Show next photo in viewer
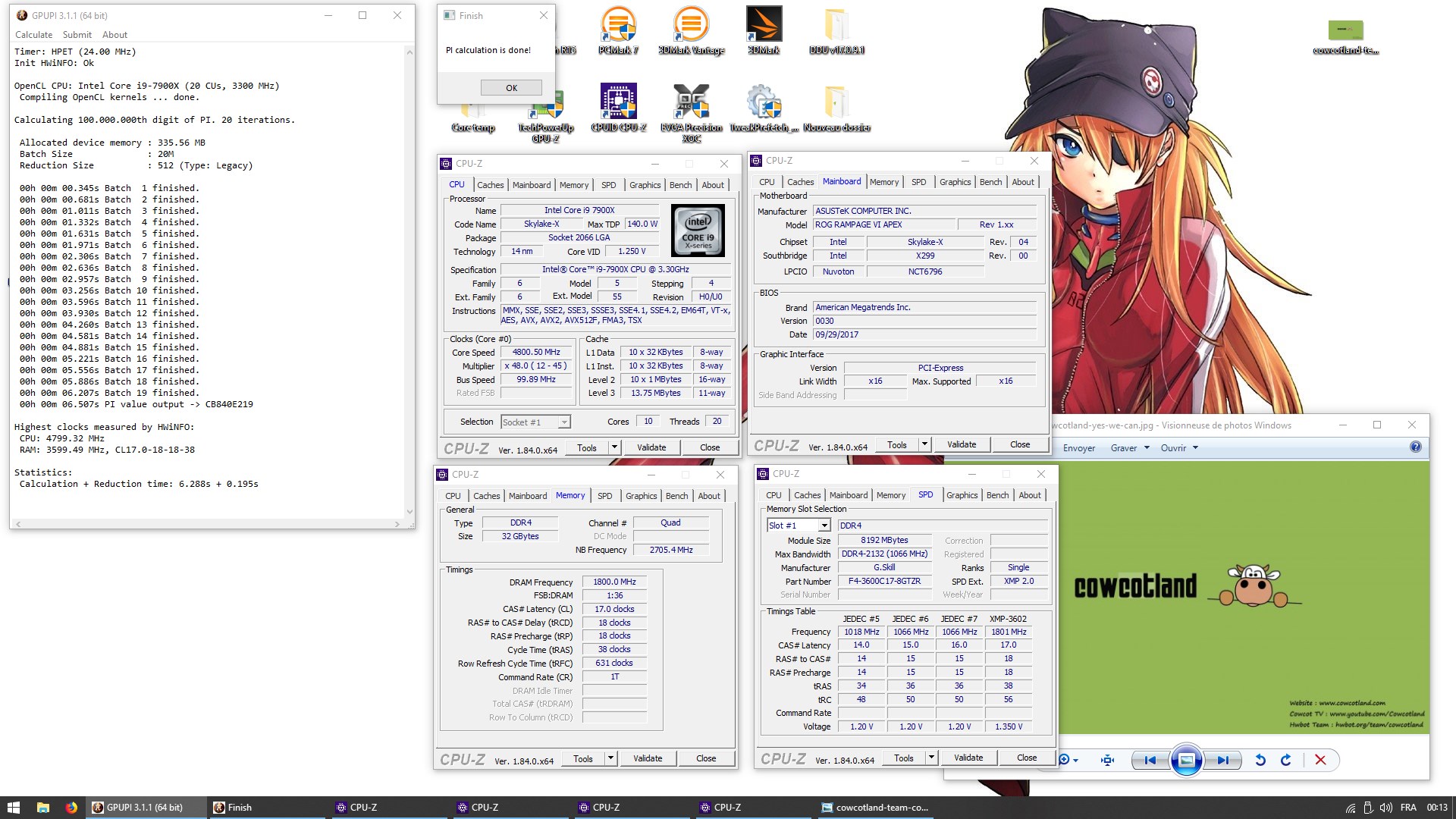 [x=1222, y=760]
